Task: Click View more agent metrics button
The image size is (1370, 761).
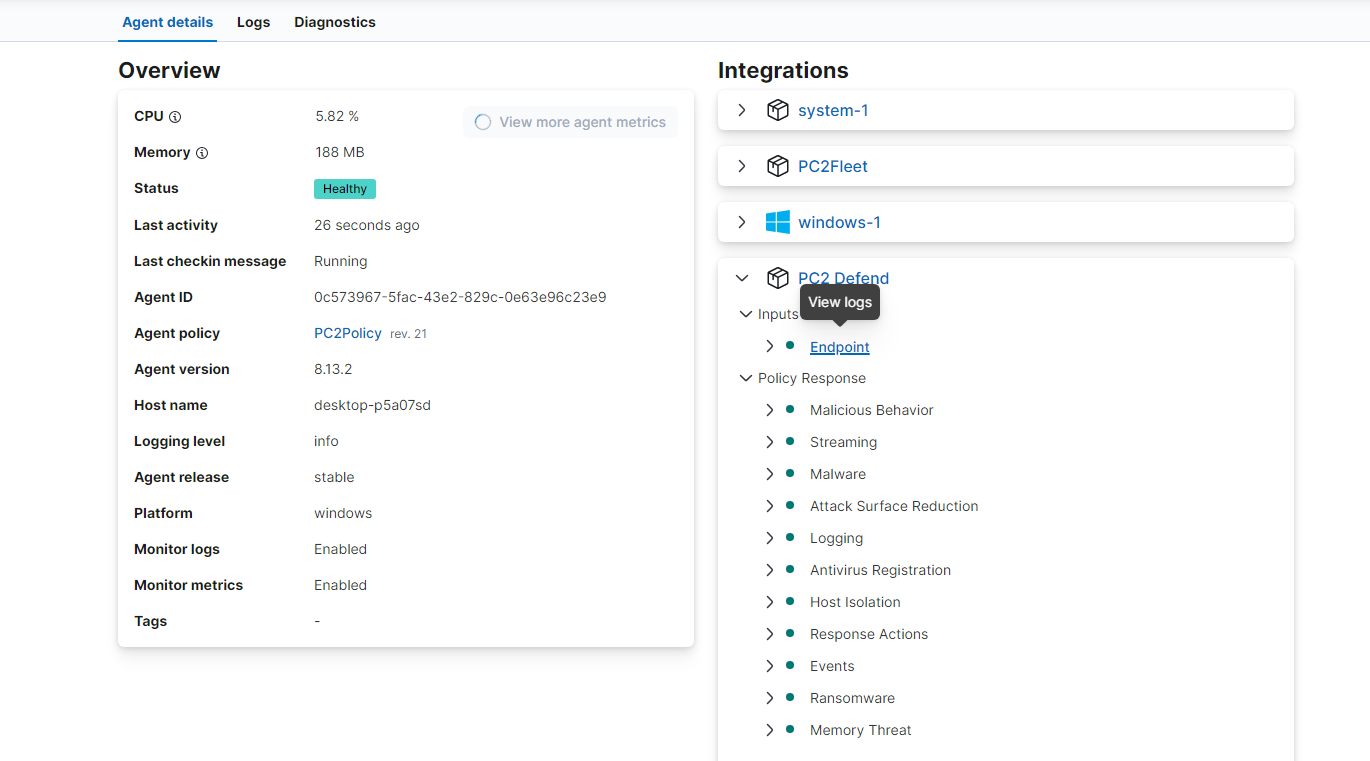Action: pyautogui.click(x=570, y=122)
